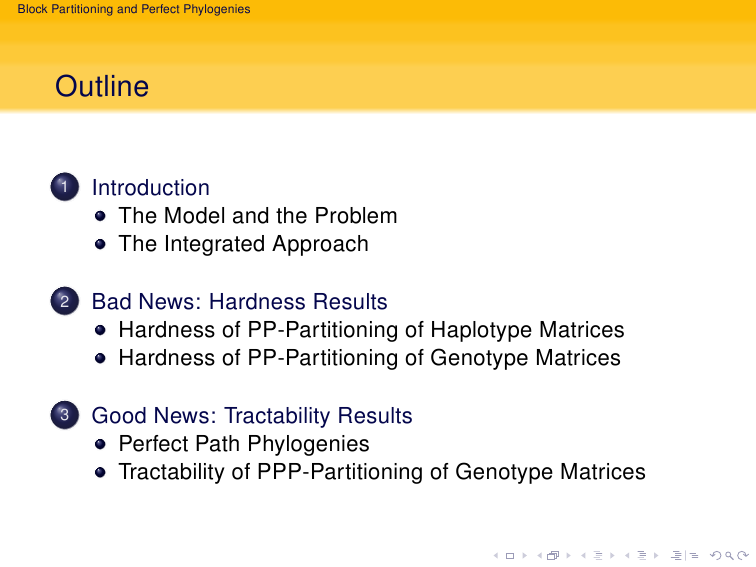Click the numbered ball 2 bullet
This screenshot has width=756, height=567.
(65, 301)
